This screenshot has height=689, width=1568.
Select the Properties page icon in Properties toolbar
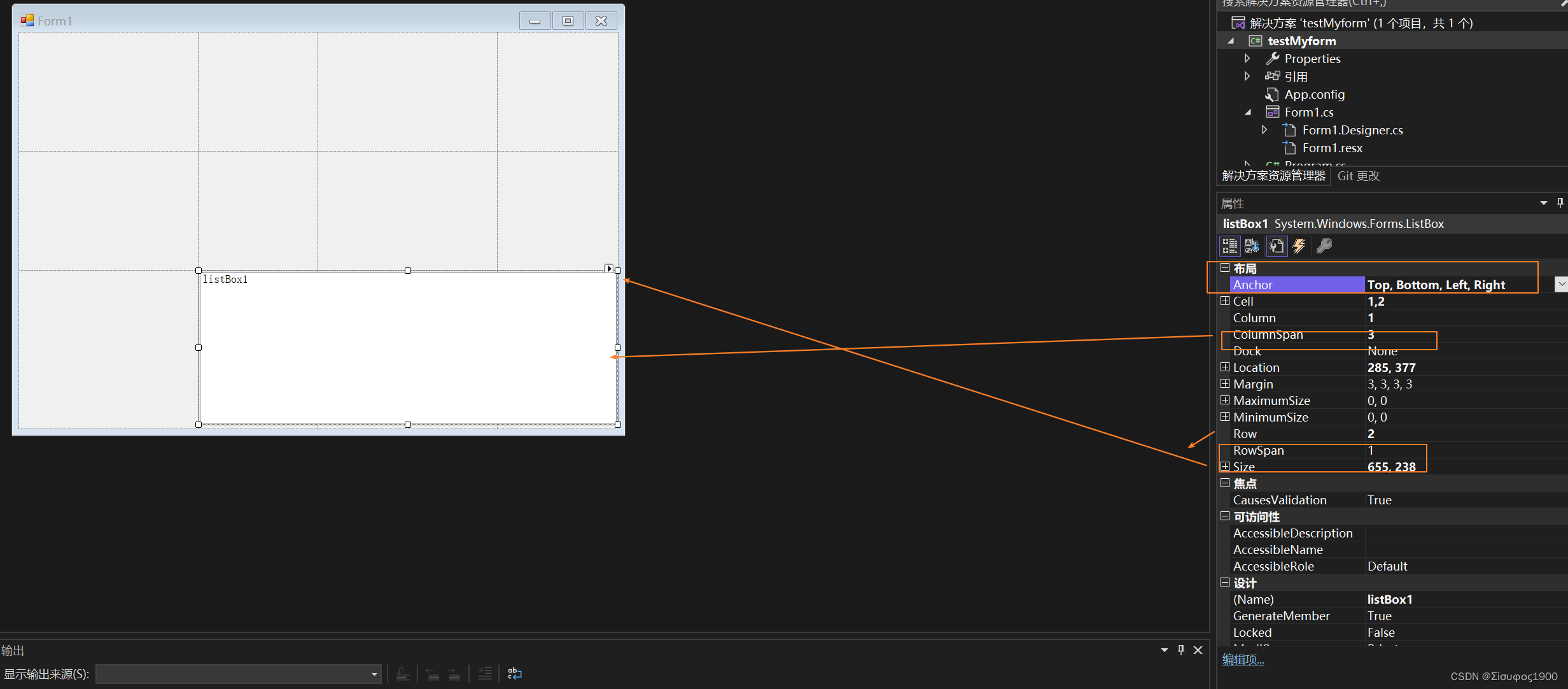[x=1277, y=246]
